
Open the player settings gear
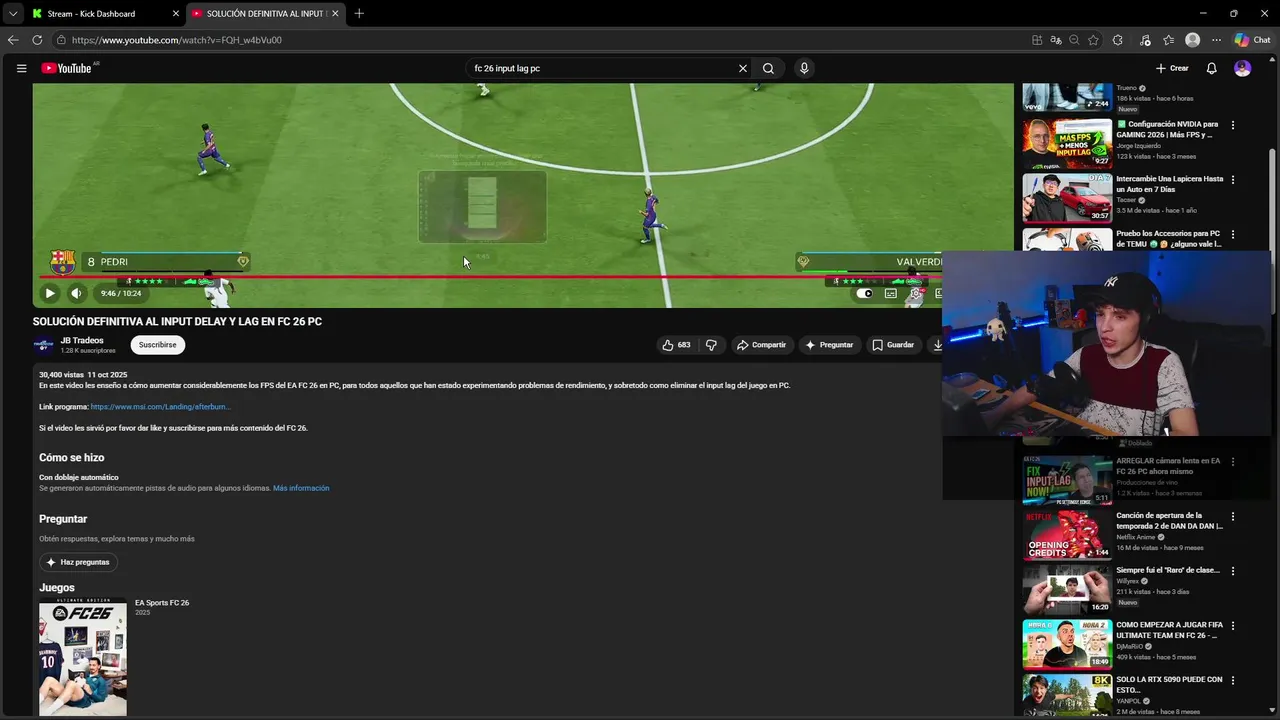pyautogui.click(x=915, y=293)
